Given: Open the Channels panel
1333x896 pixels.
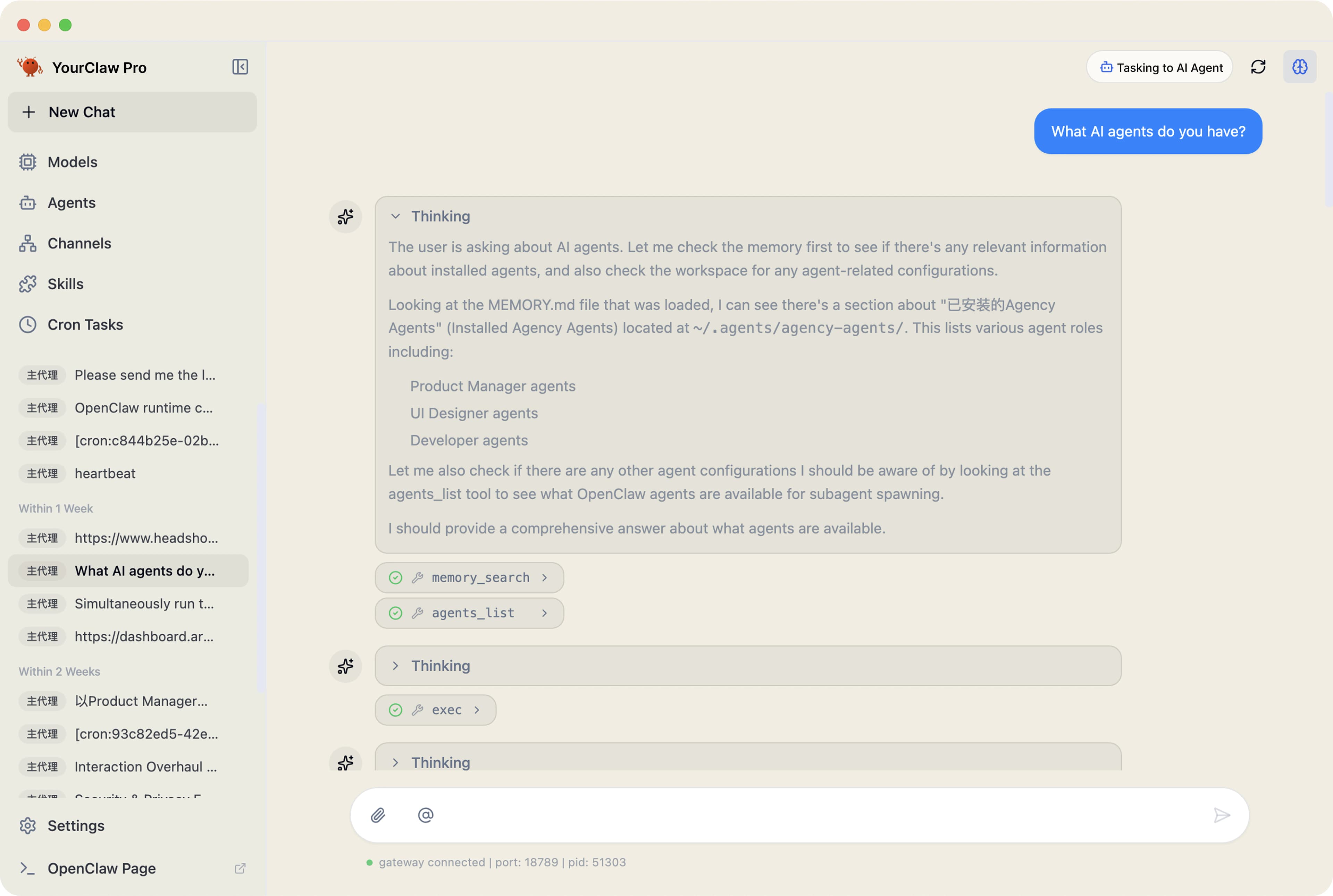Looking at the screenshot, I should pyautogui.click(x=79, y=243).
